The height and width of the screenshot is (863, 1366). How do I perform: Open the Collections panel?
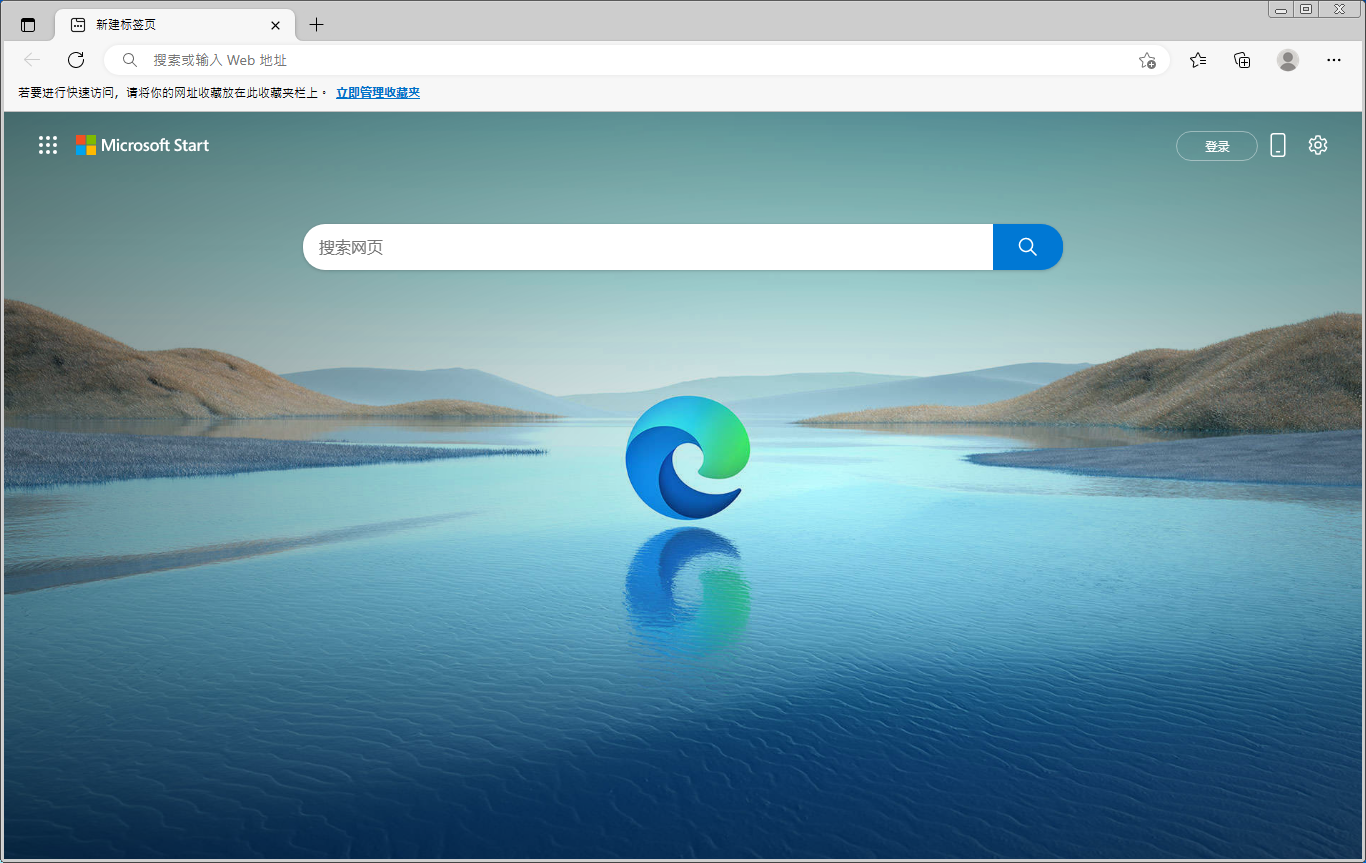(1242, 60)
